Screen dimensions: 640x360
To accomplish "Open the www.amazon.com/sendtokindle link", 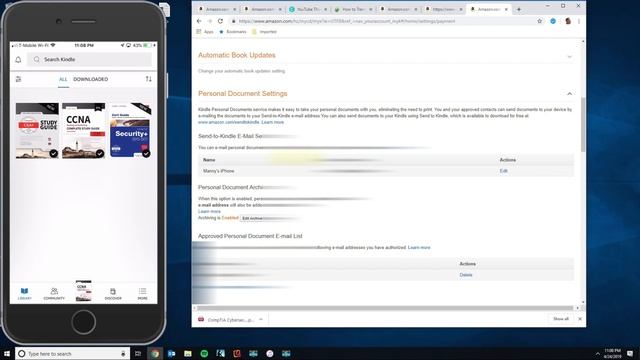I will 229,122.
